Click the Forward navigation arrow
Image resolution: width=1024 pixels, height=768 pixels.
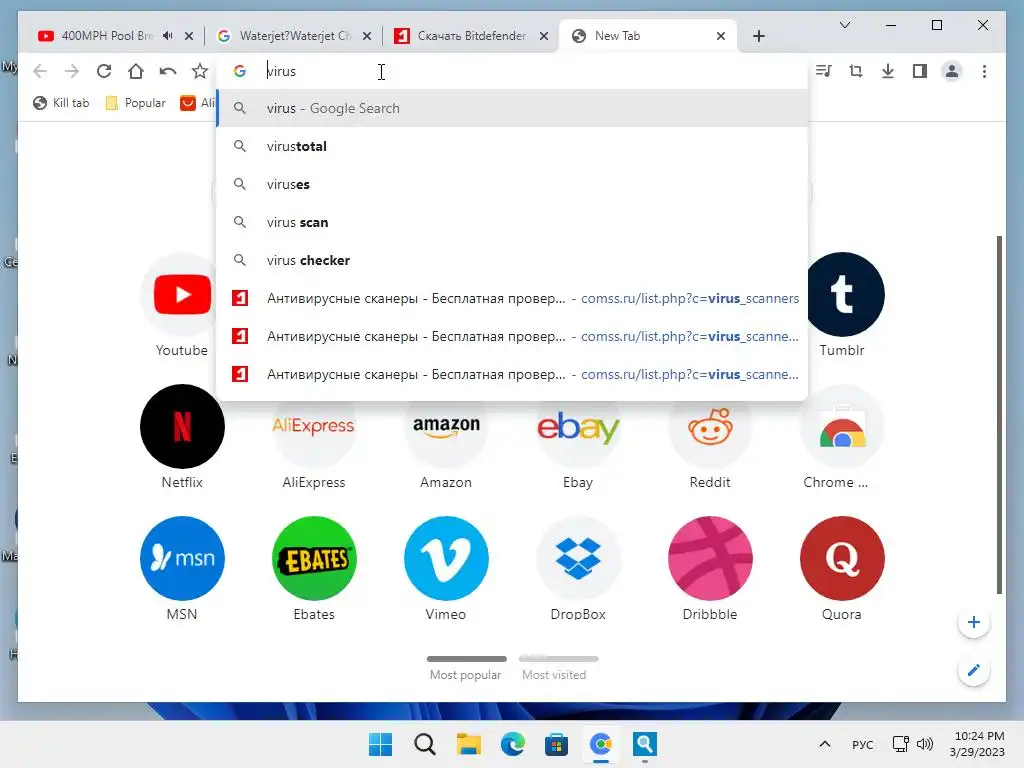click(72, 71)
